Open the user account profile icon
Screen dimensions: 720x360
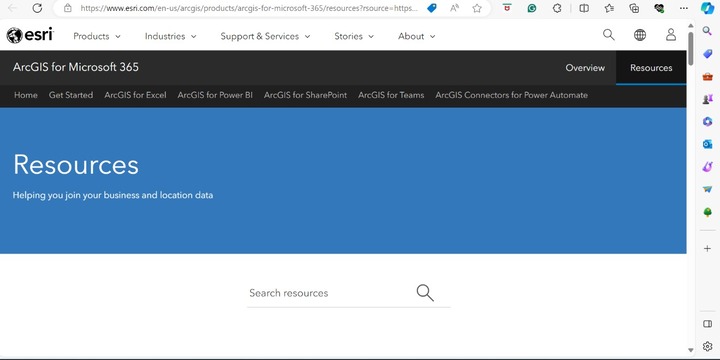pyautogui.click(x=671, y=35)
